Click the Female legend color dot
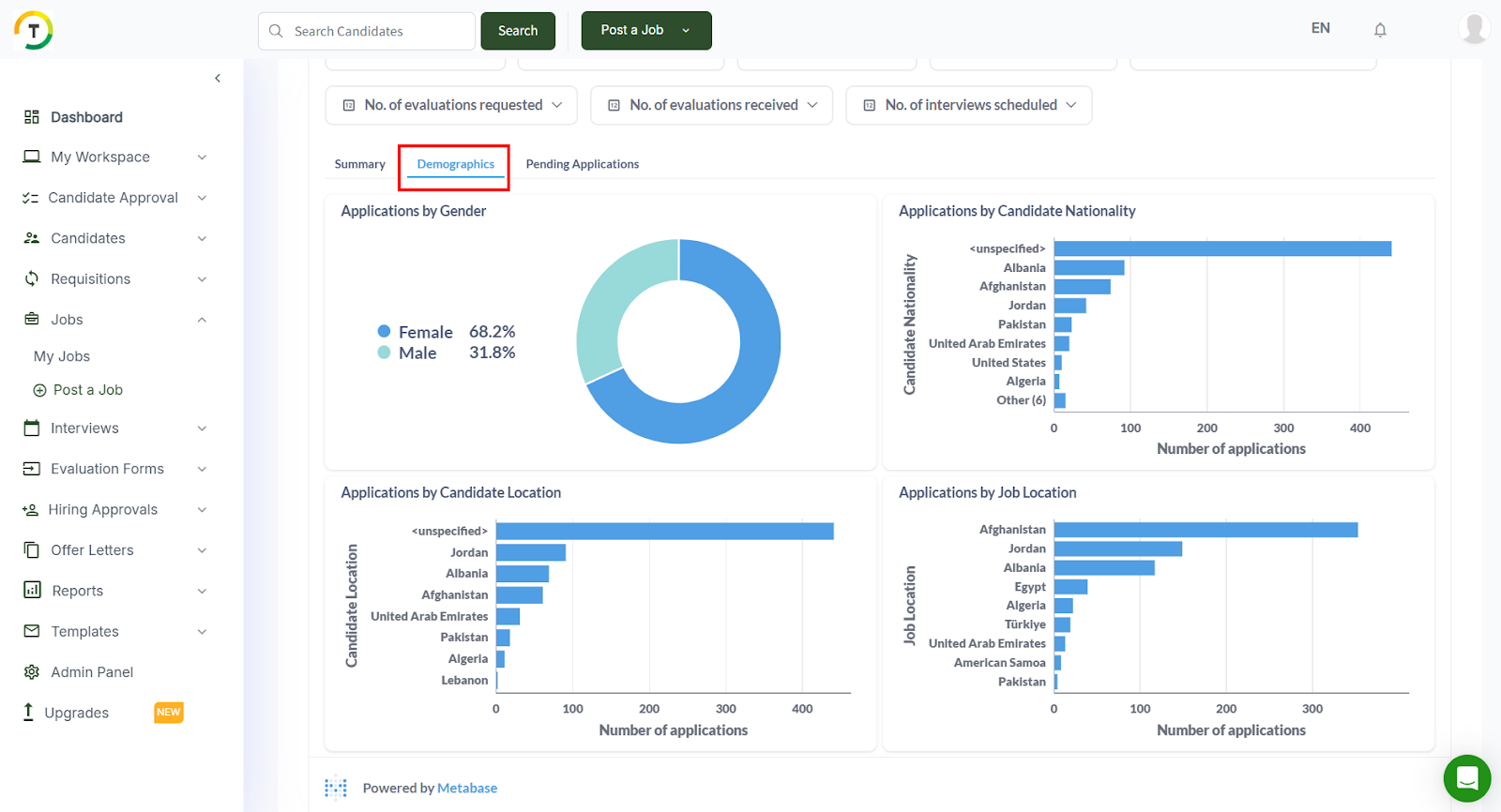This screenshot has height=812, width=1501. [384, 331]
